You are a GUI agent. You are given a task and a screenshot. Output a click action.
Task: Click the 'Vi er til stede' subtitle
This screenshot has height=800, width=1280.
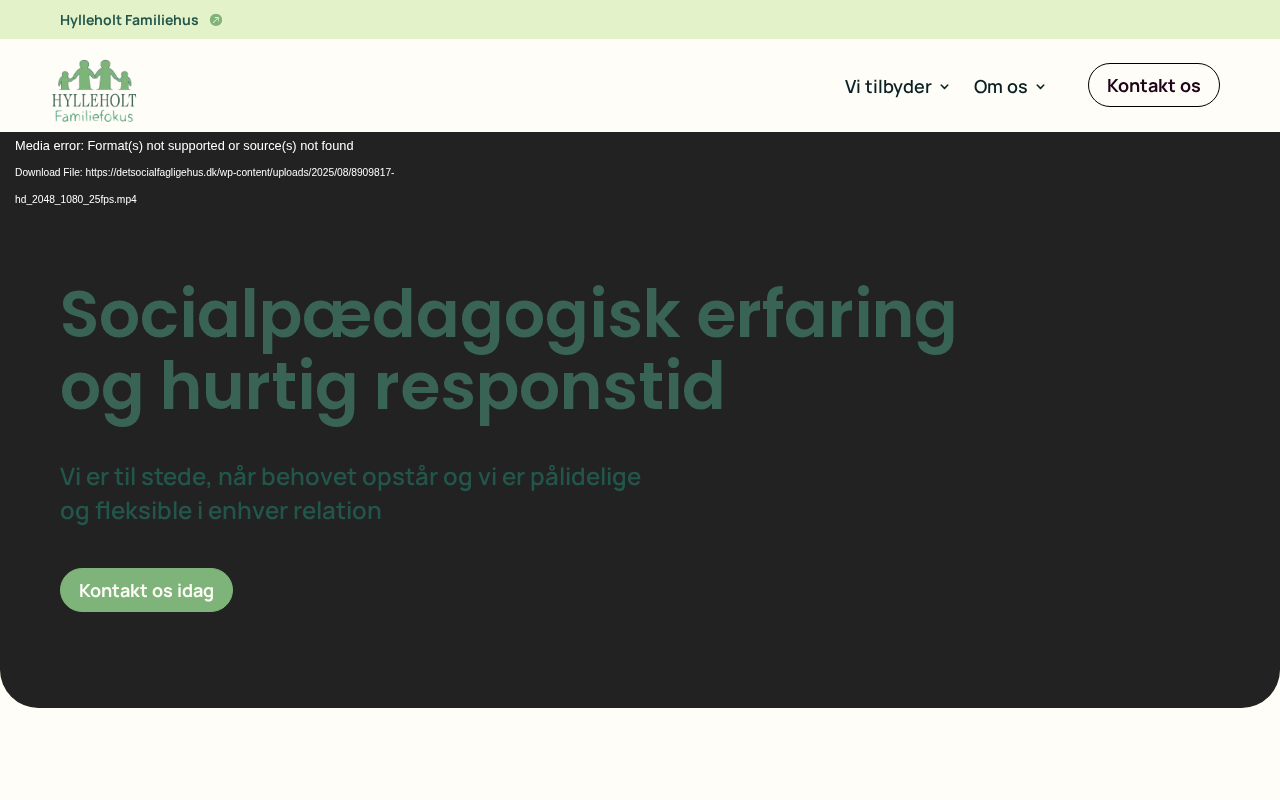[350, 477]
